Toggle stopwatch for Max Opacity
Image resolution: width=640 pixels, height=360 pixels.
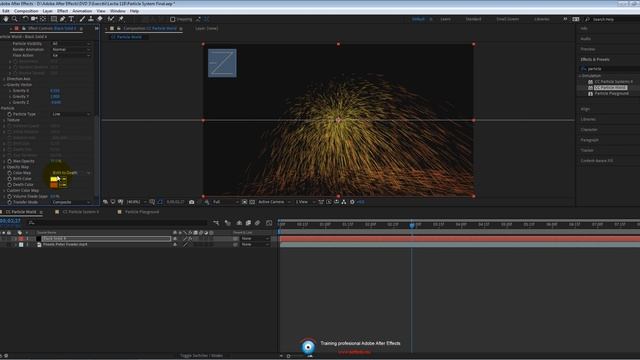point(9,161)
